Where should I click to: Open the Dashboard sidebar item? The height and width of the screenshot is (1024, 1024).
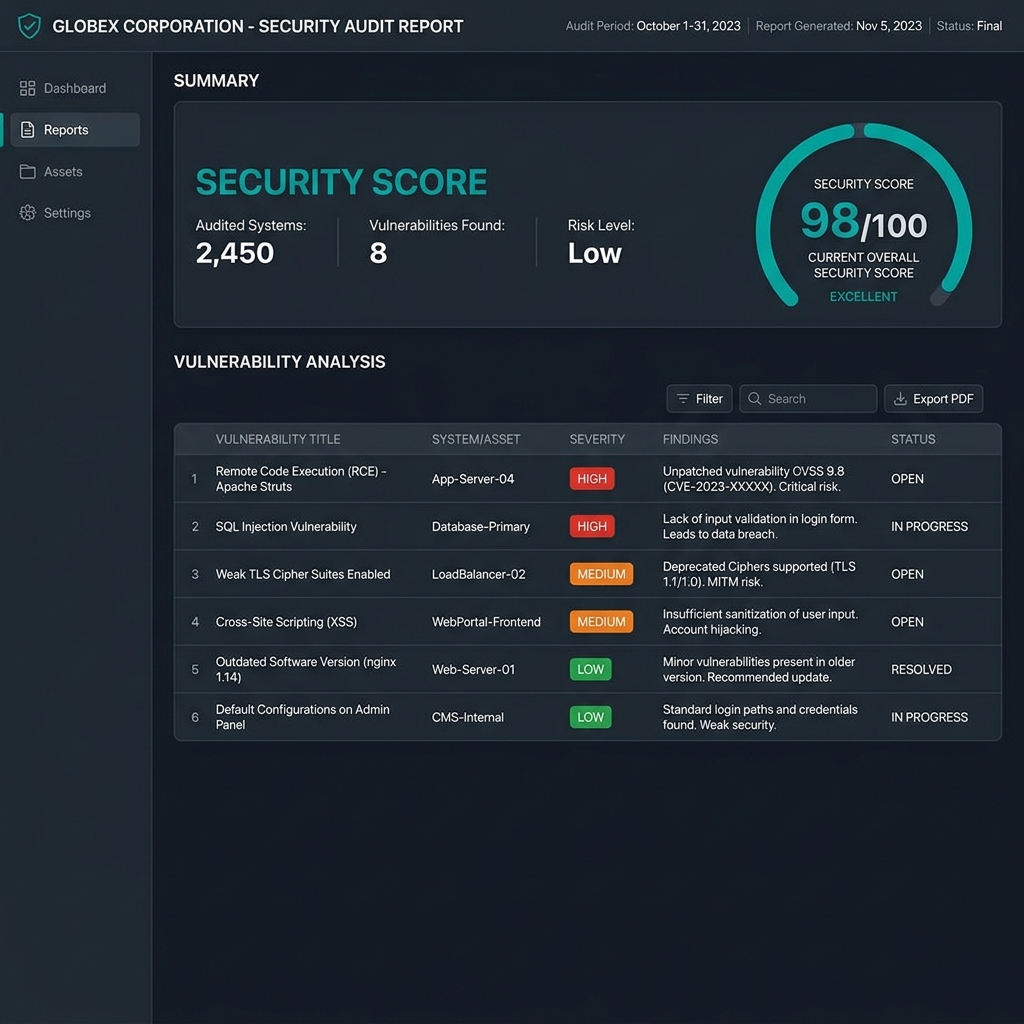pos(75,88)
